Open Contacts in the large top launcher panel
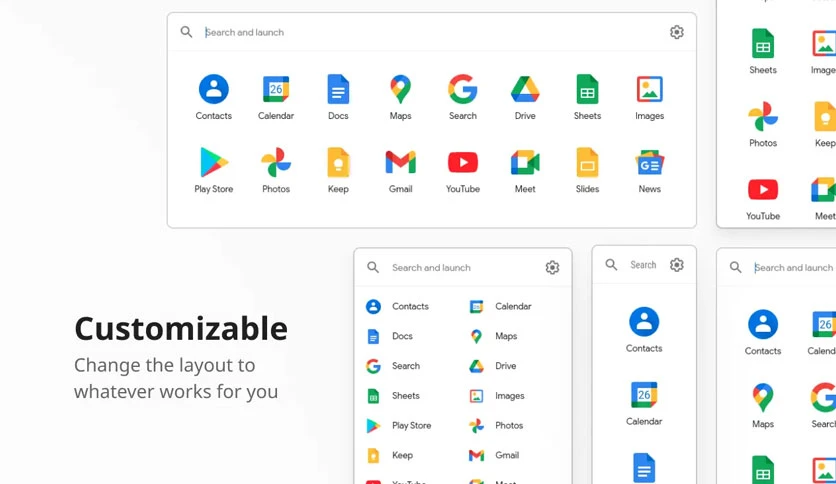This screenshot has width=836, height=484. [214, 98]
